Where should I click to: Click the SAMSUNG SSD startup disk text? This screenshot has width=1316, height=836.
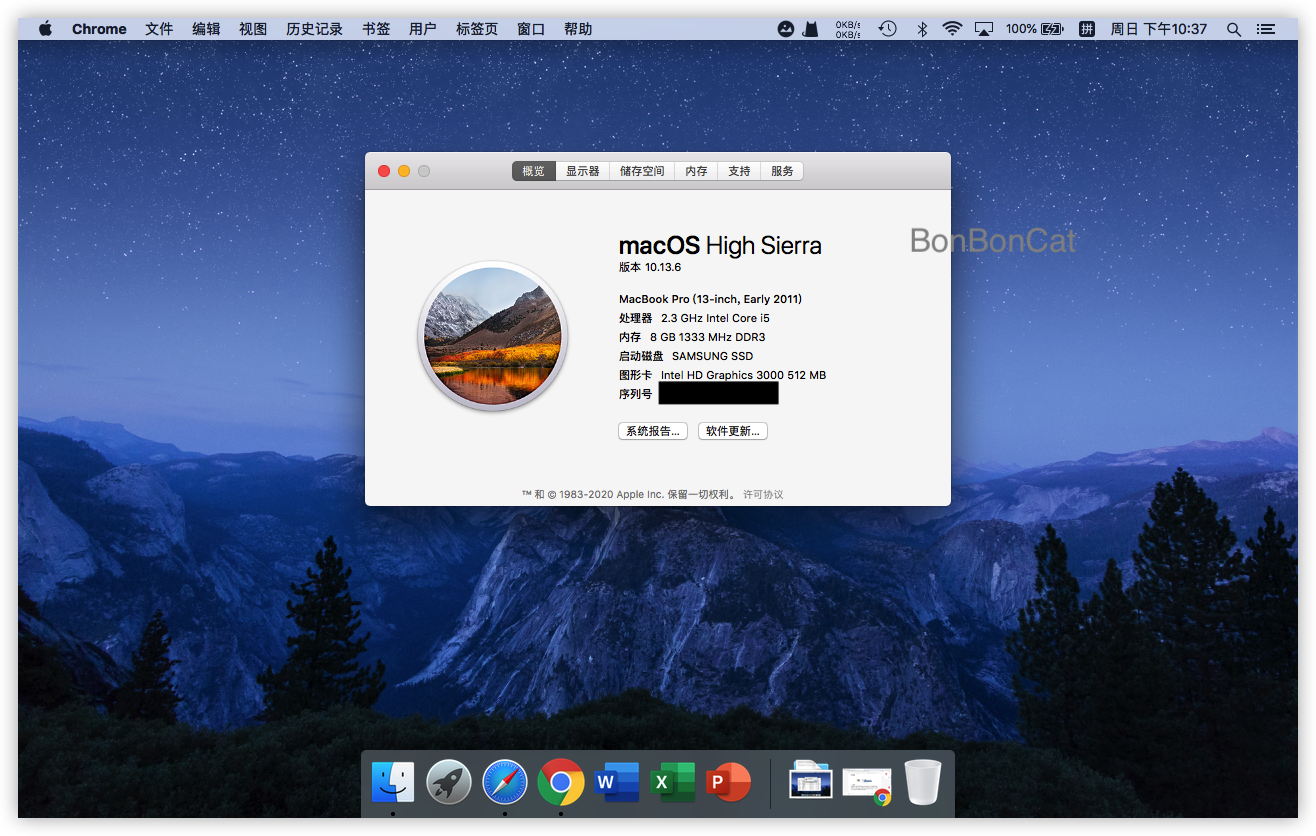pos(713,356)
